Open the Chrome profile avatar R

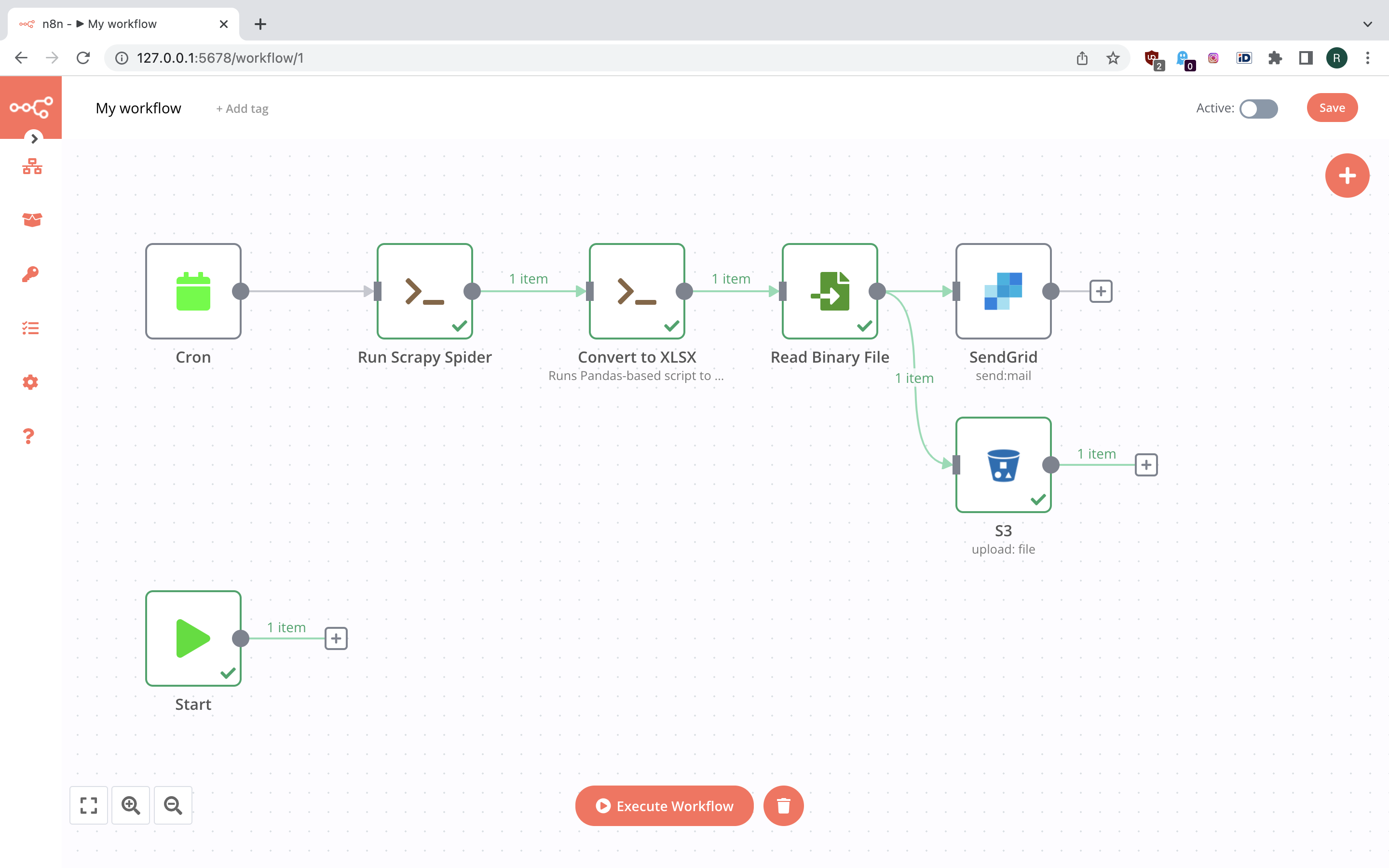click(x=1337, y=58)
